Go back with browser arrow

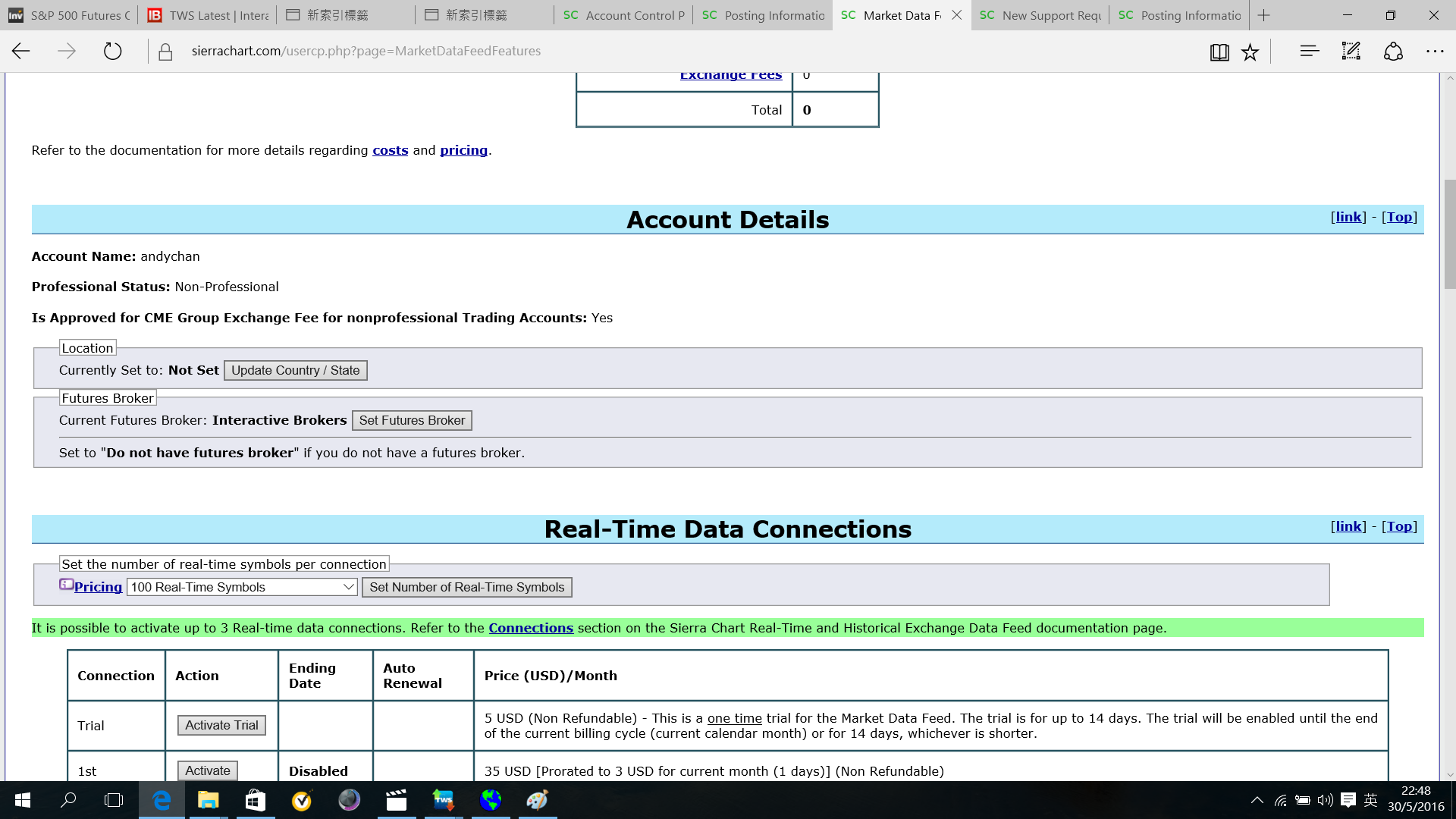pyautogui.click(x=21, y=52)
